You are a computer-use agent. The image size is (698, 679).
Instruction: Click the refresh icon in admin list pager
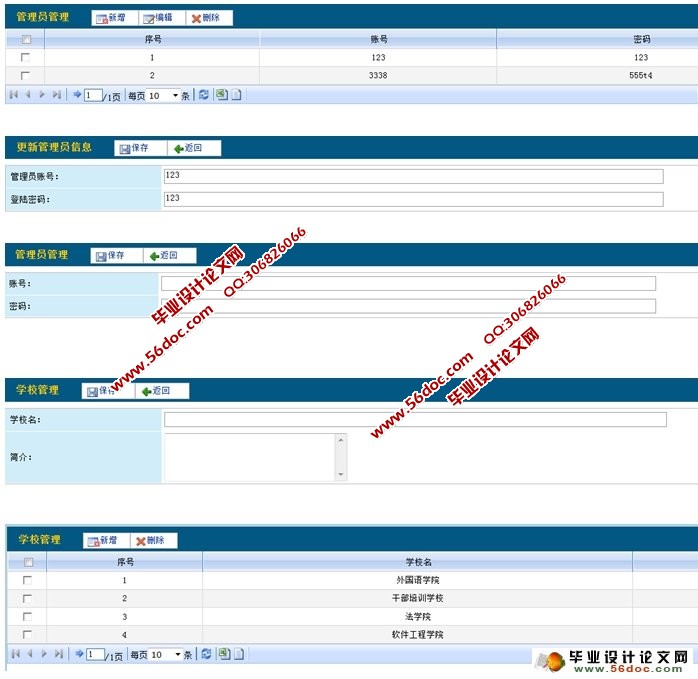tap(204, 95)
